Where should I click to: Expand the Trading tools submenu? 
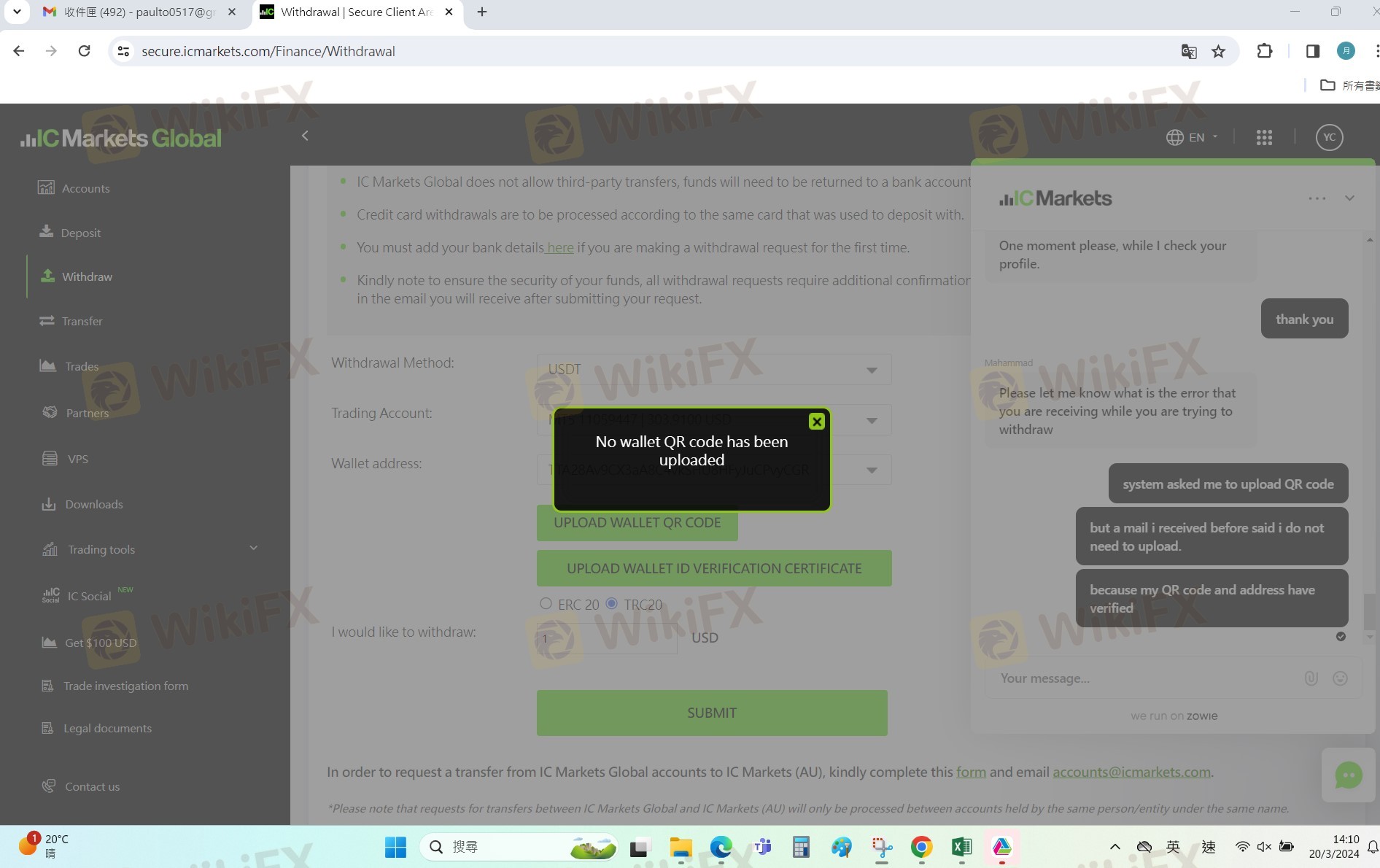click(253, 549)
